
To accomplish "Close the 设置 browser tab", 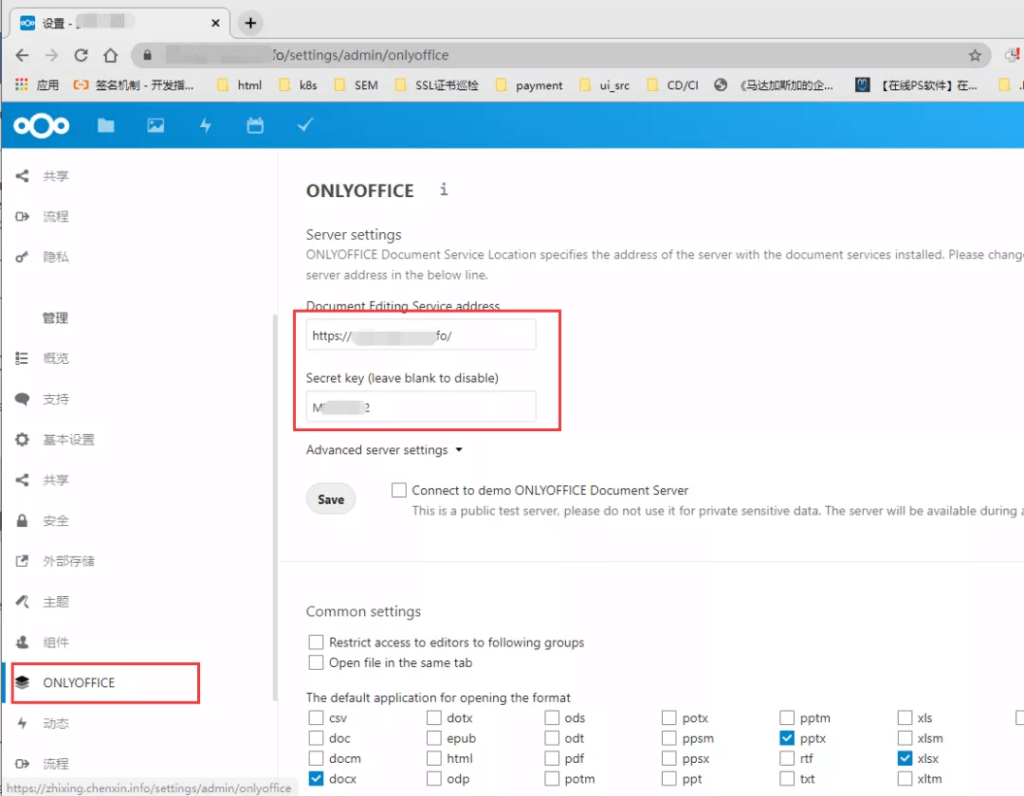I will coord(216,23).
